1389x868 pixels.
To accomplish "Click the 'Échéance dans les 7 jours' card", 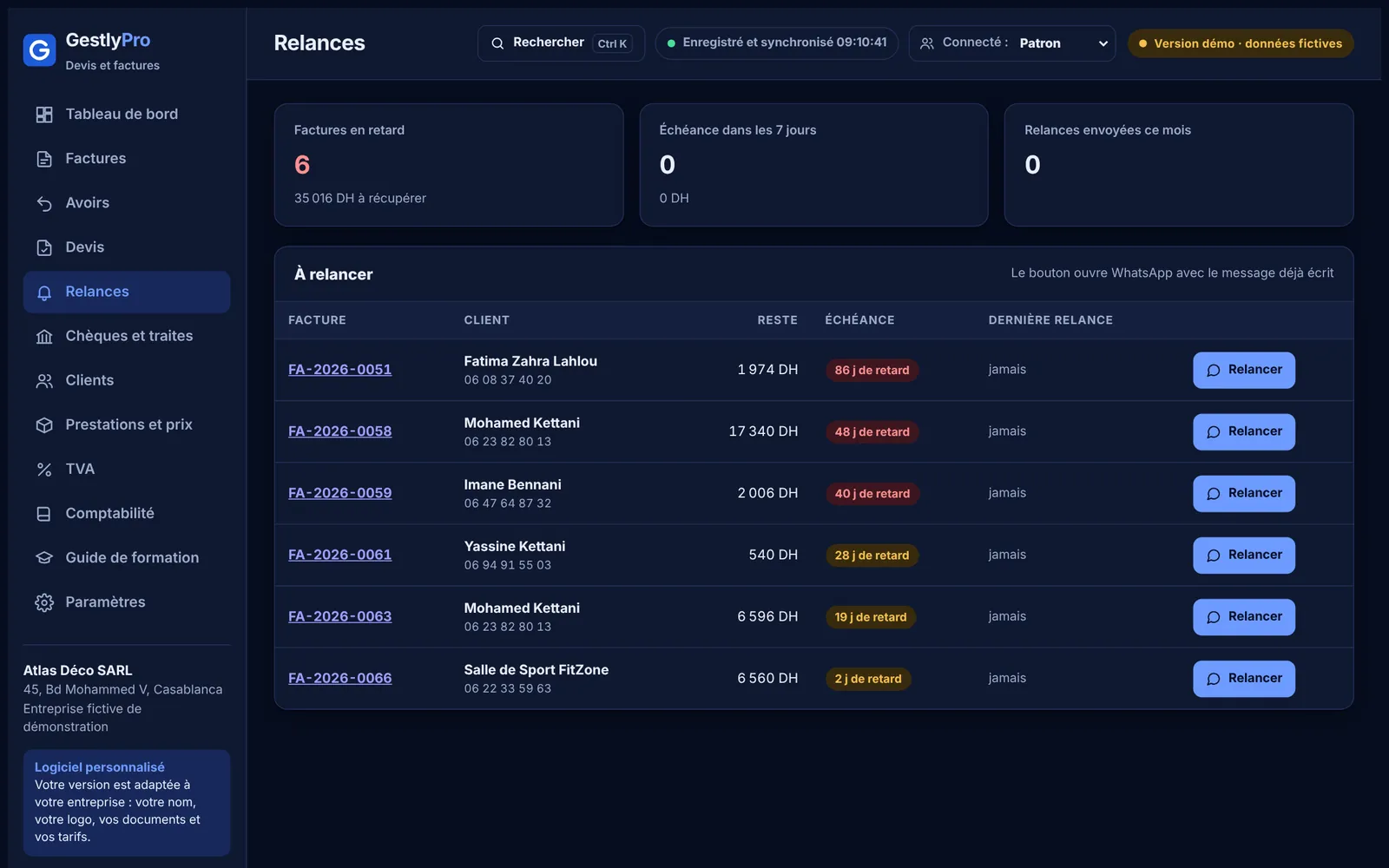I will click(813, 165).
